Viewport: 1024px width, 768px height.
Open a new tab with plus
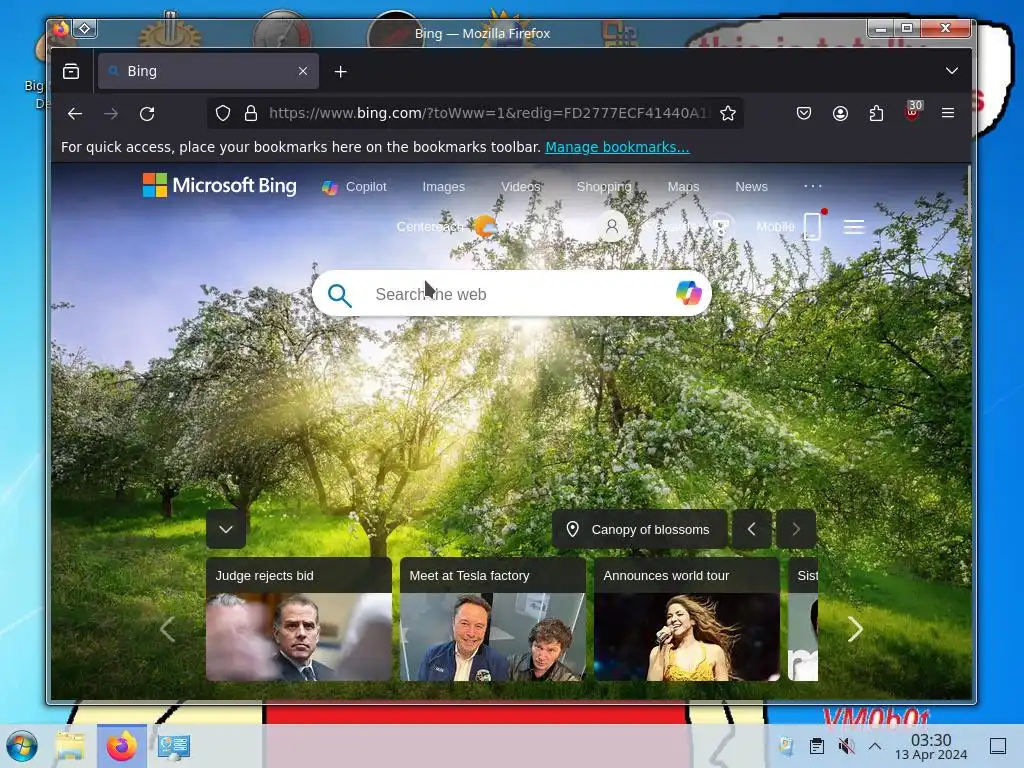coord(340,71)
